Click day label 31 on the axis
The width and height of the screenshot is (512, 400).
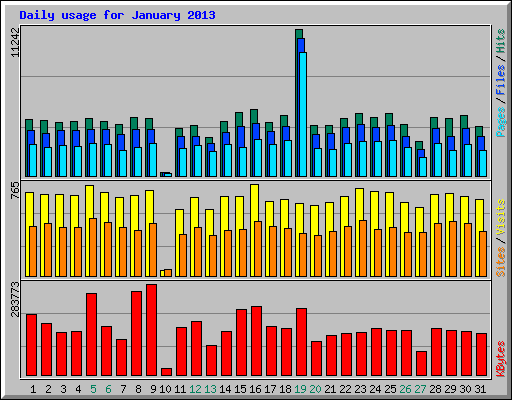480,389
